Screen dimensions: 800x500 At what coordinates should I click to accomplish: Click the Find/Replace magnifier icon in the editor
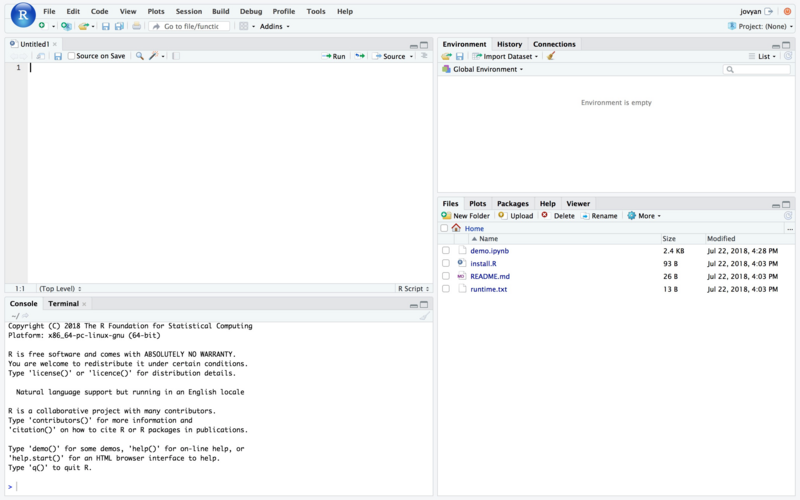coord(140,57)
